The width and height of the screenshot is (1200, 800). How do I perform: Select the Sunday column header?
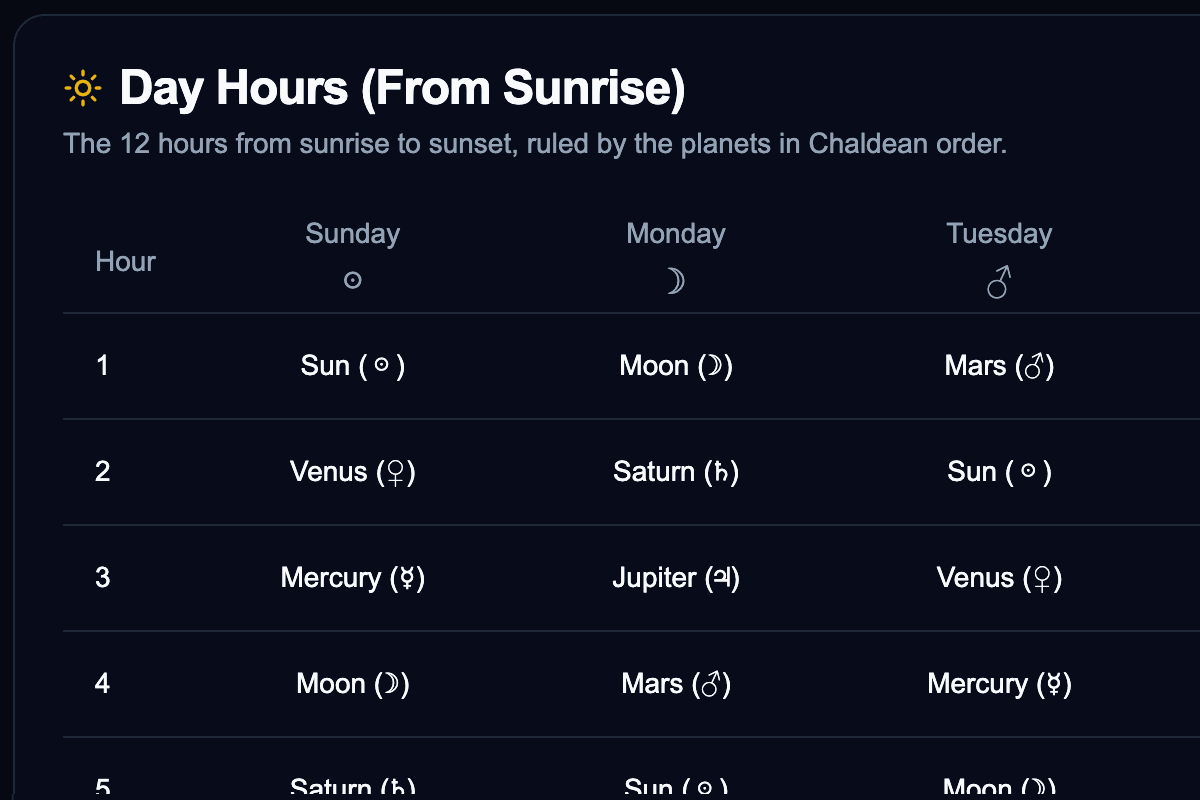352,234
